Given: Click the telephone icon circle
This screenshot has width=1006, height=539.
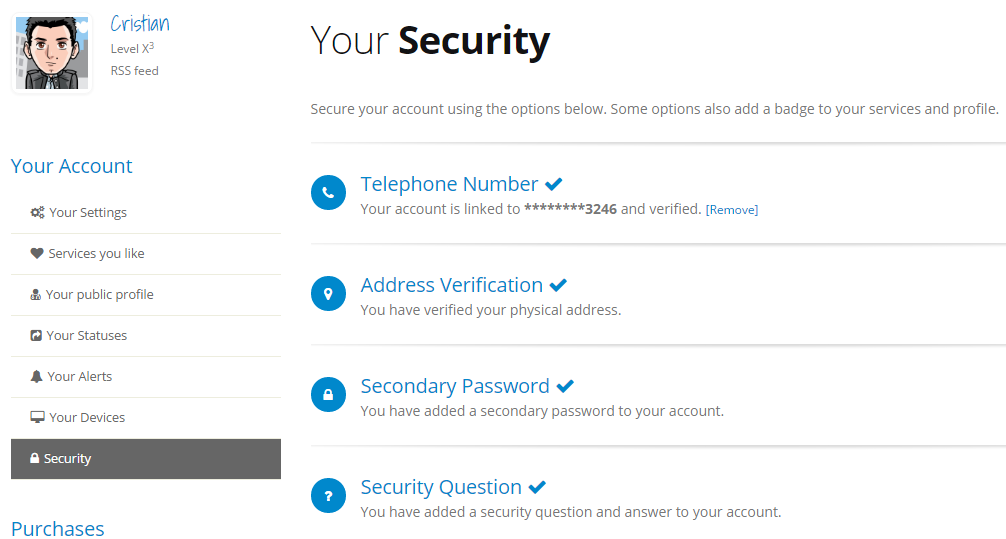Looking at the screenshot, I should point(328,192).
